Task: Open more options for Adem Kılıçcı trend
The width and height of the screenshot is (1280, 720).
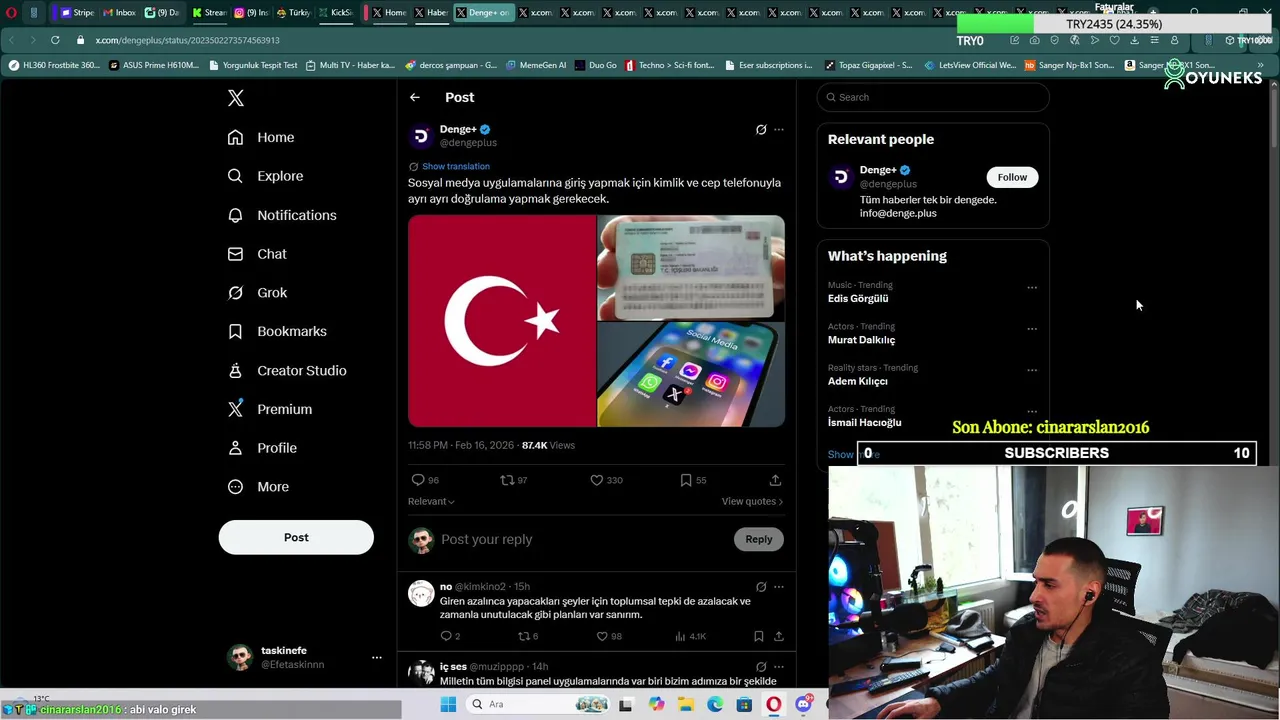Action: pyautogui.click(x=1032, y=370)
